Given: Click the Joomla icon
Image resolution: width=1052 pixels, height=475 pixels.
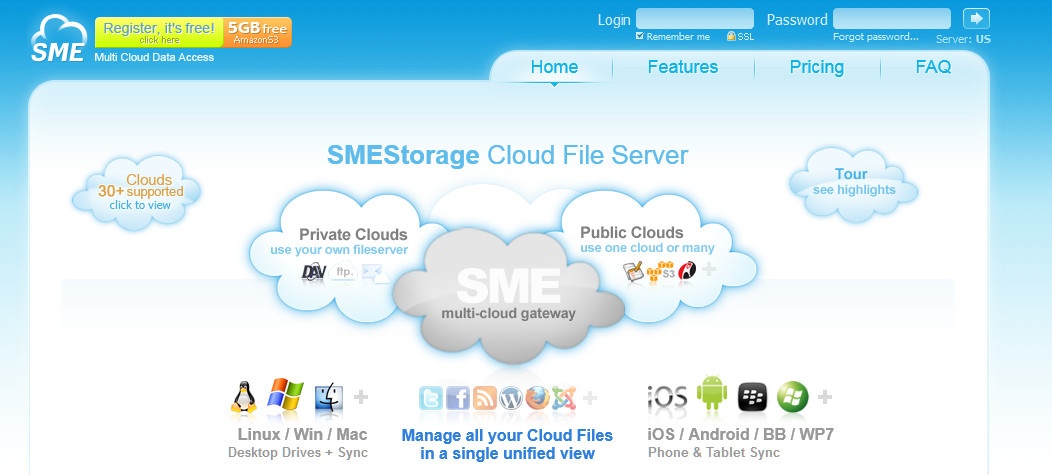Looking at the screenshot, I should click(x=564, y=398).
